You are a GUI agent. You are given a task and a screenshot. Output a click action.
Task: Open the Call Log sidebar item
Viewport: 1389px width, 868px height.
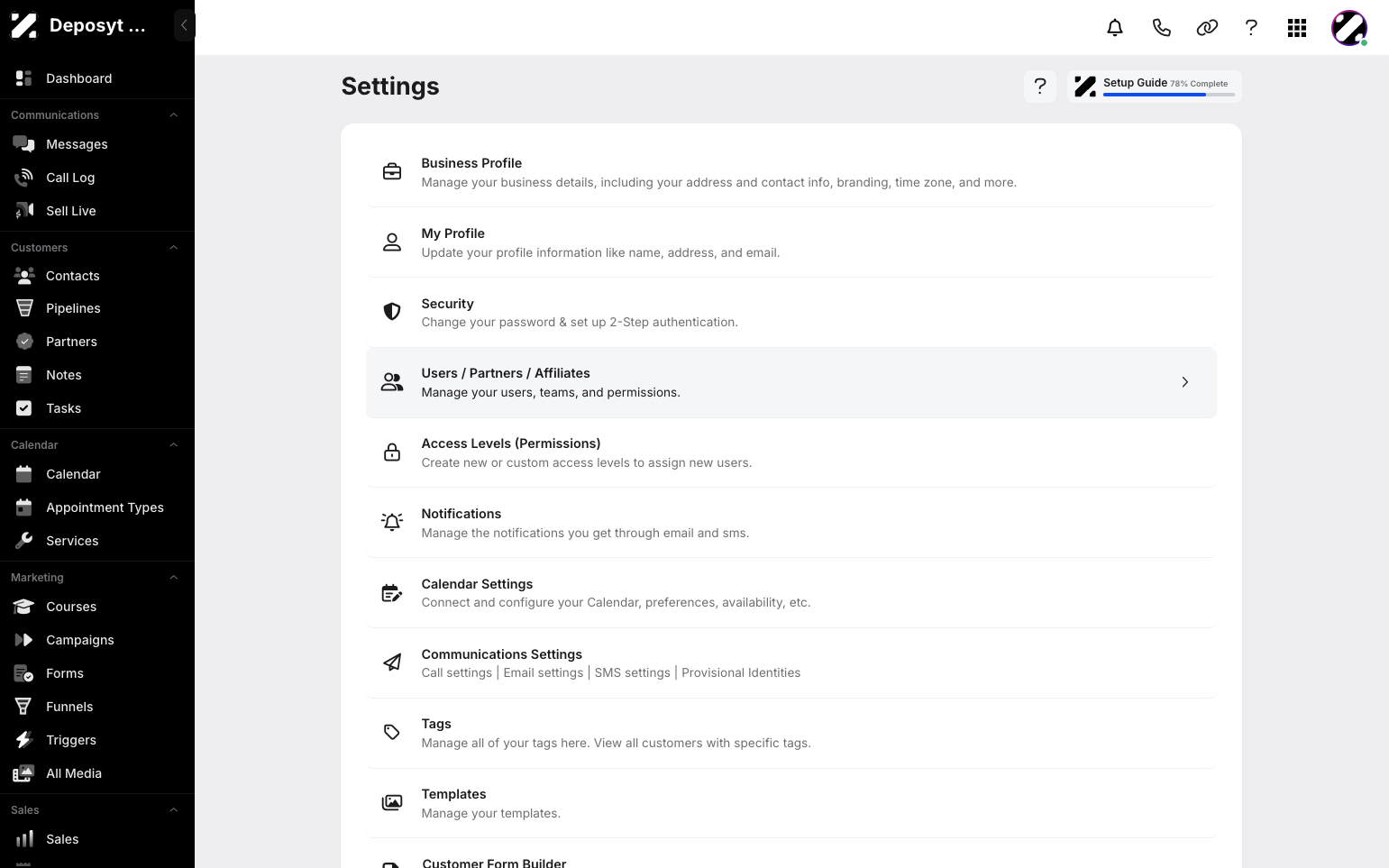click(97, 178)
